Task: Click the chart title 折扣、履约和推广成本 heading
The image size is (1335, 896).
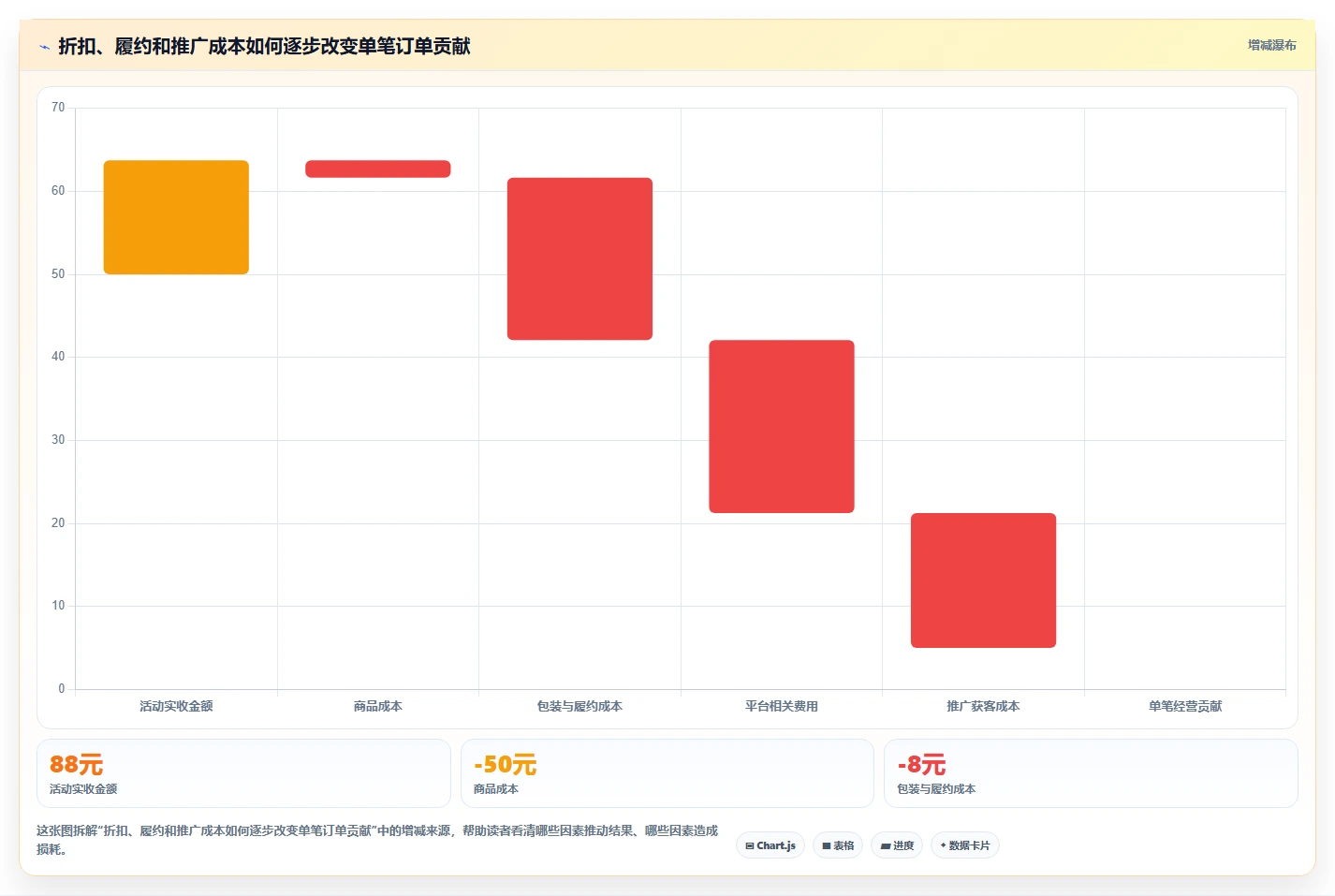Action: click(264, 47)
